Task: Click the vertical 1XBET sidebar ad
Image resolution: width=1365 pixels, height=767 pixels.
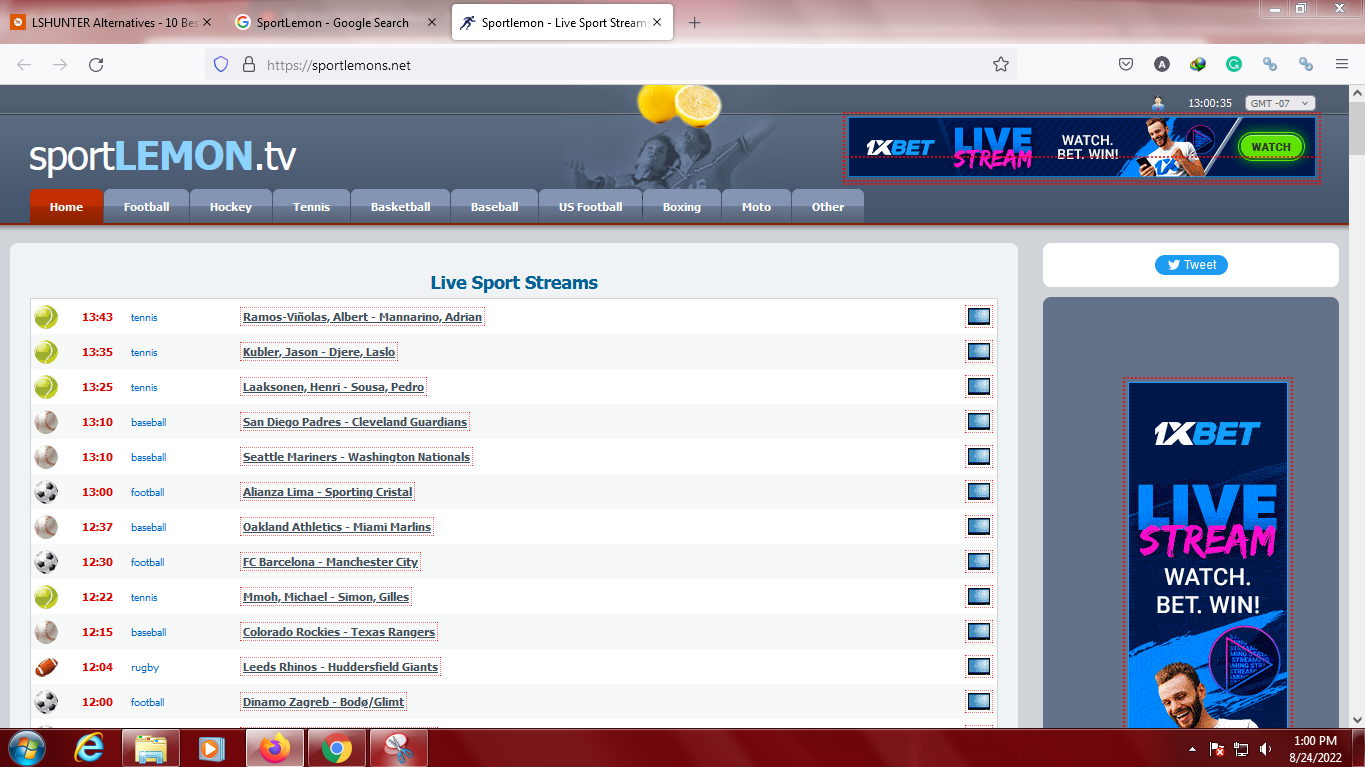Action: point(1208,555)
